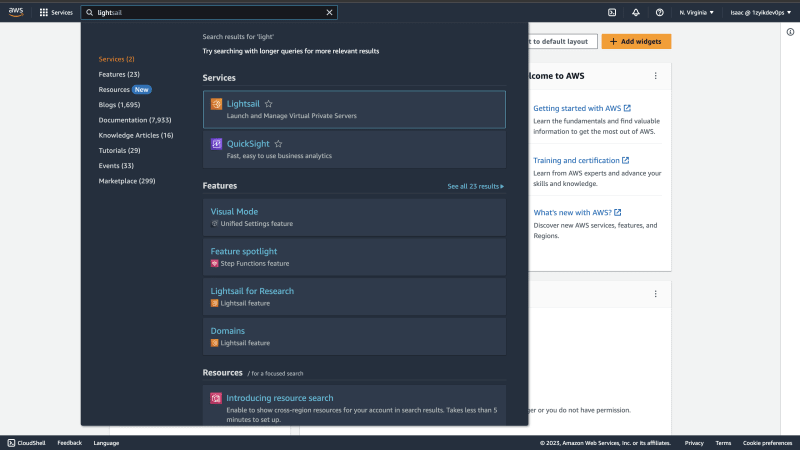Image resolution: width=800 pixels, height=450 pixels.
Task: Open the help question mark icon
Action: (x=659, y=12)
